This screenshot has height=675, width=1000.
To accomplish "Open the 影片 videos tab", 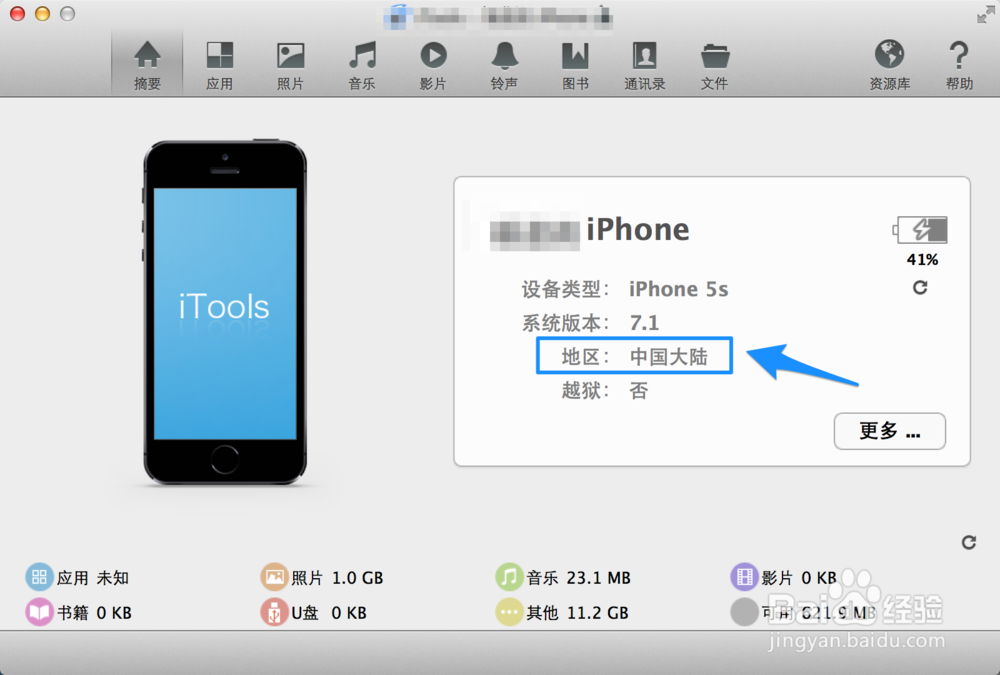I will pyautogui.click(x=433, y=64).
